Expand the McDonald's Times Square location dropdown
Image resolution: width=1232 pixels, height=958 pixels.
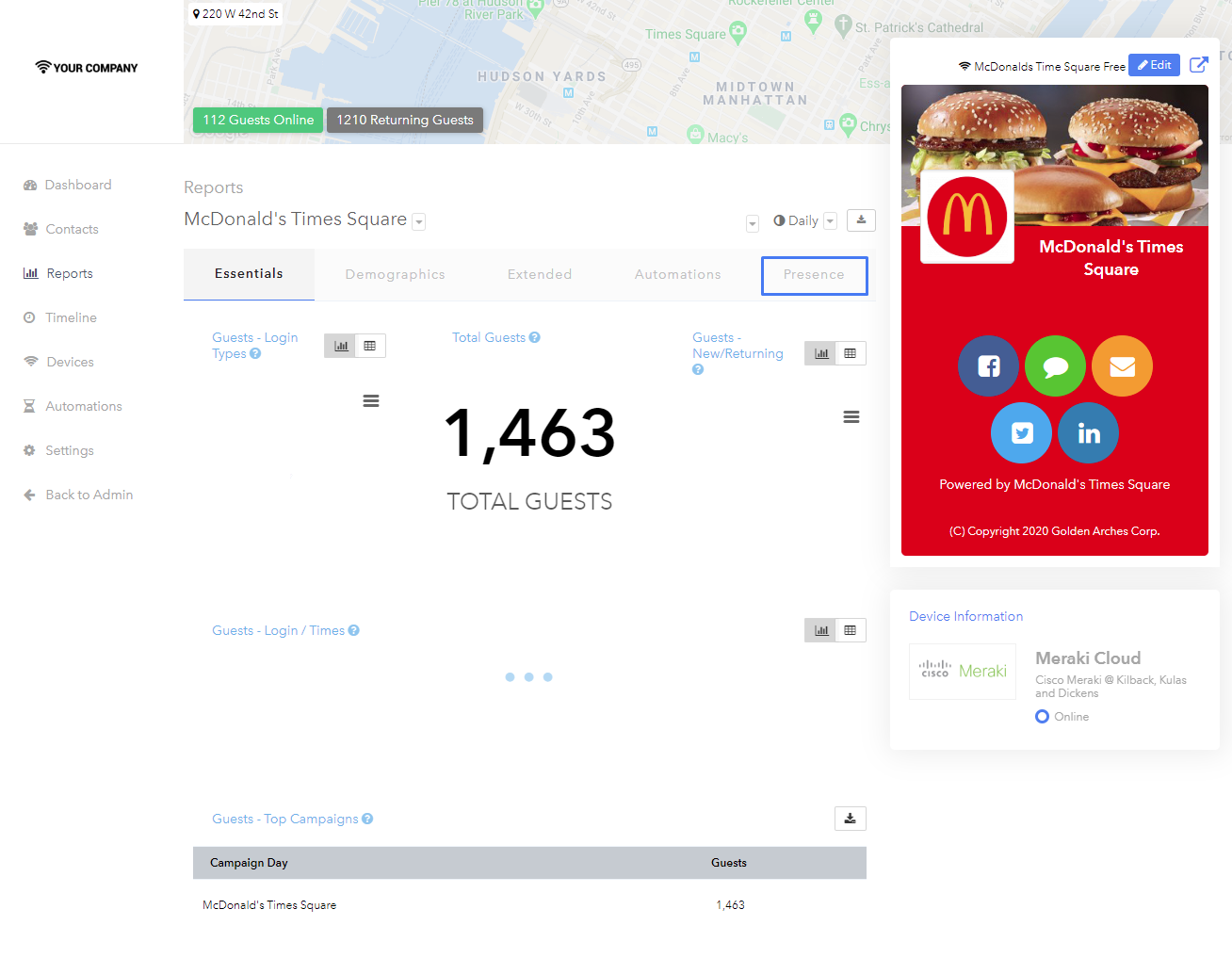(419, 222)
